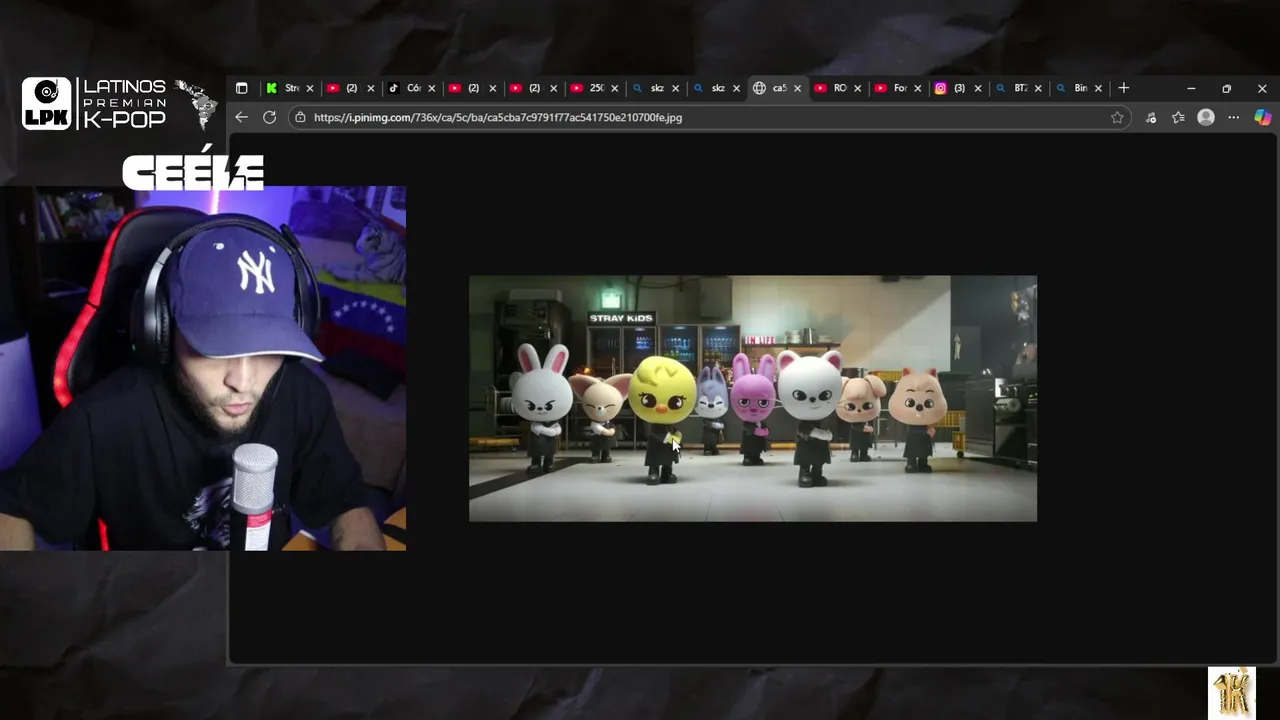This screenshot has height=720, width=1280.
Task: Add this page to favorites star
Action: tap(1117, 117)
